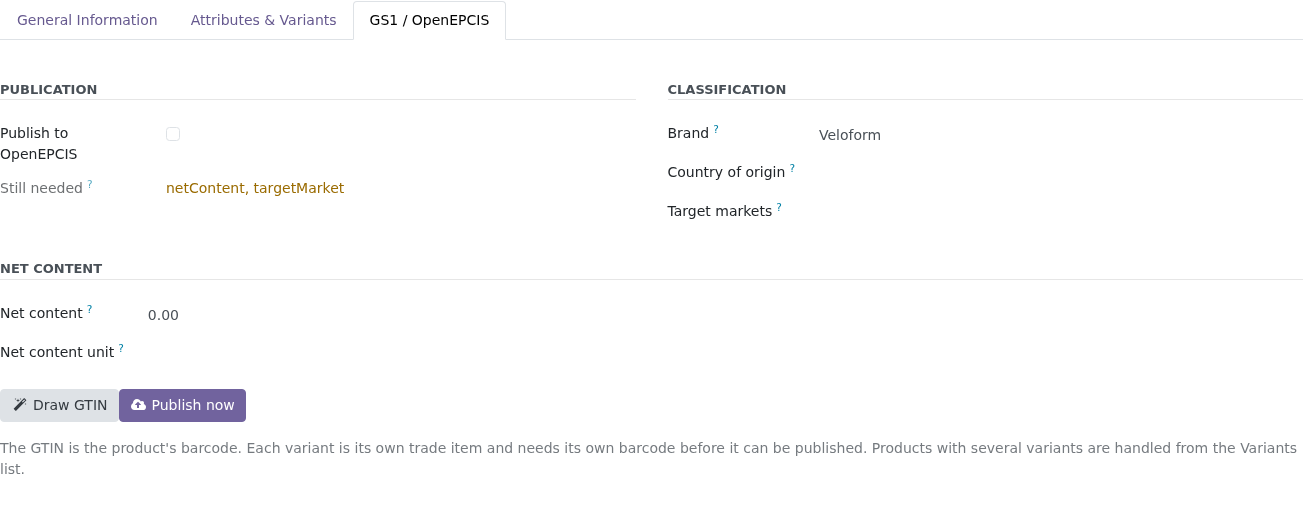
Task: Show help tooltip for Still needed
Action: click(x=90, y=184)
